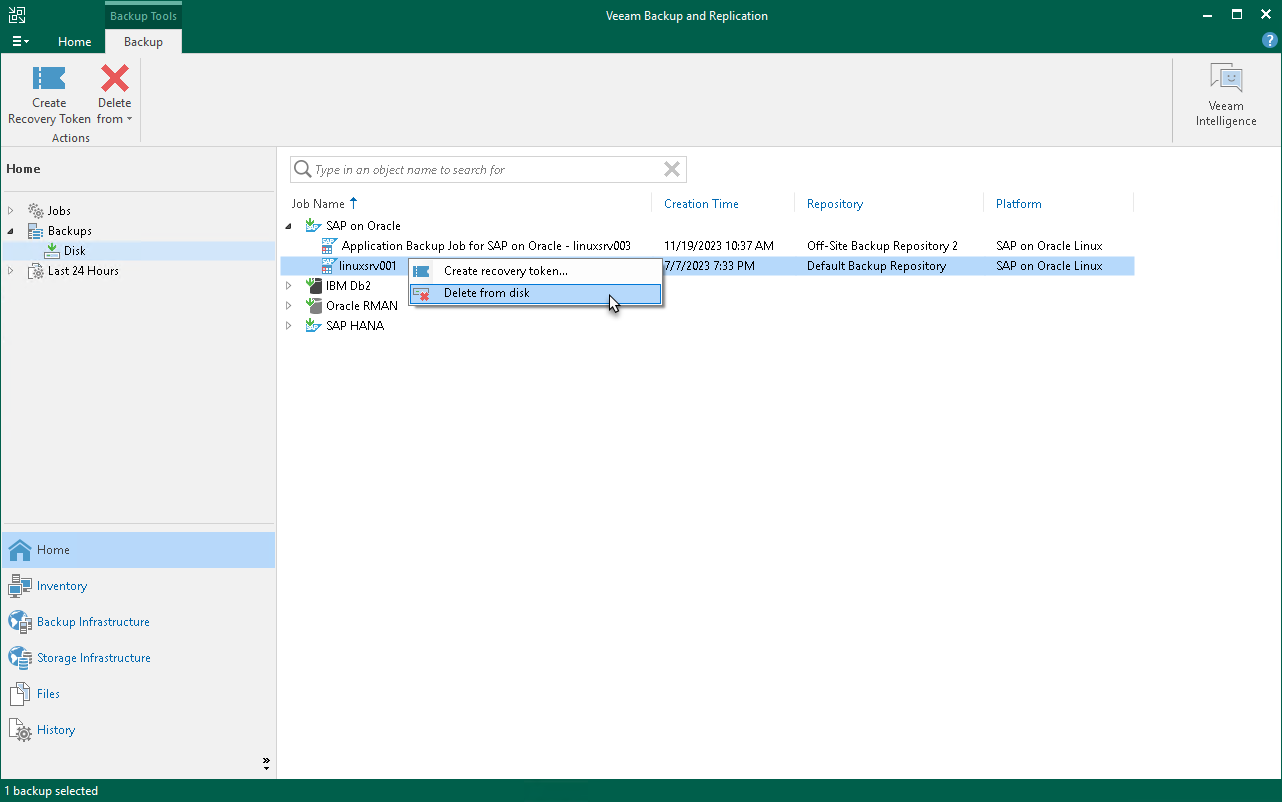Expand the IBM Db2 backup group
The width and height of the screenshot is (1282, 802).
pyautogui.click(x=289, y=286)
